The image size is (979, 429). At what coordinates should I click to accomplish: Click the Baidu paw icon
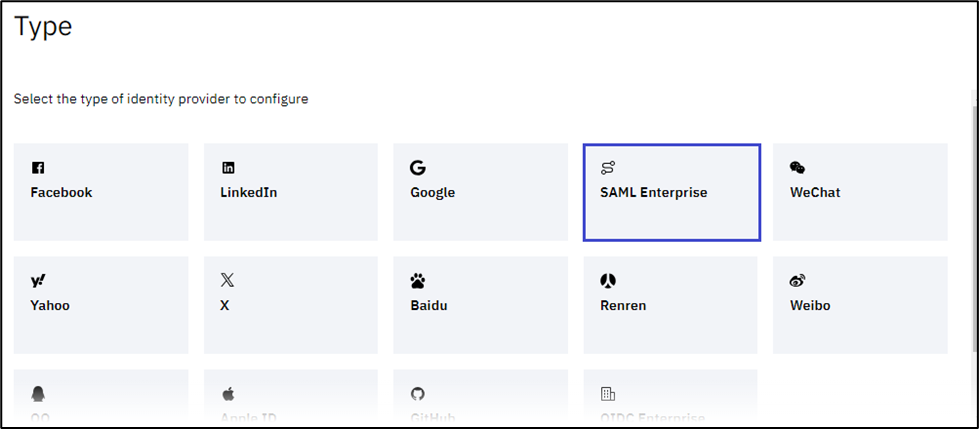point(417,281)
